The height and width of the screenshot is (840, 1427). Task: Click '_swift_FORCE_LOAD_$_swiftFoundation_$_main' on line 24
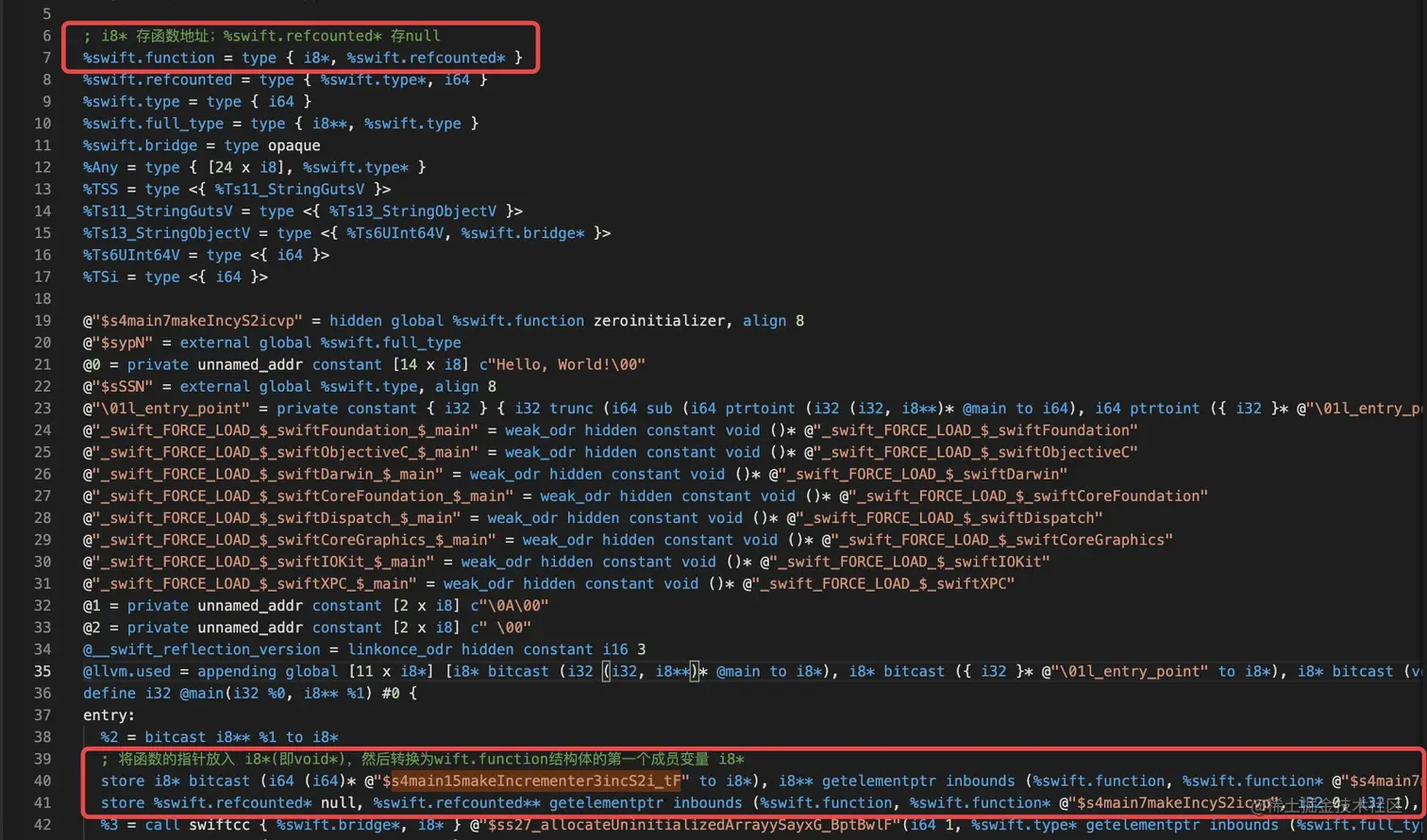[x=285, y=430]
